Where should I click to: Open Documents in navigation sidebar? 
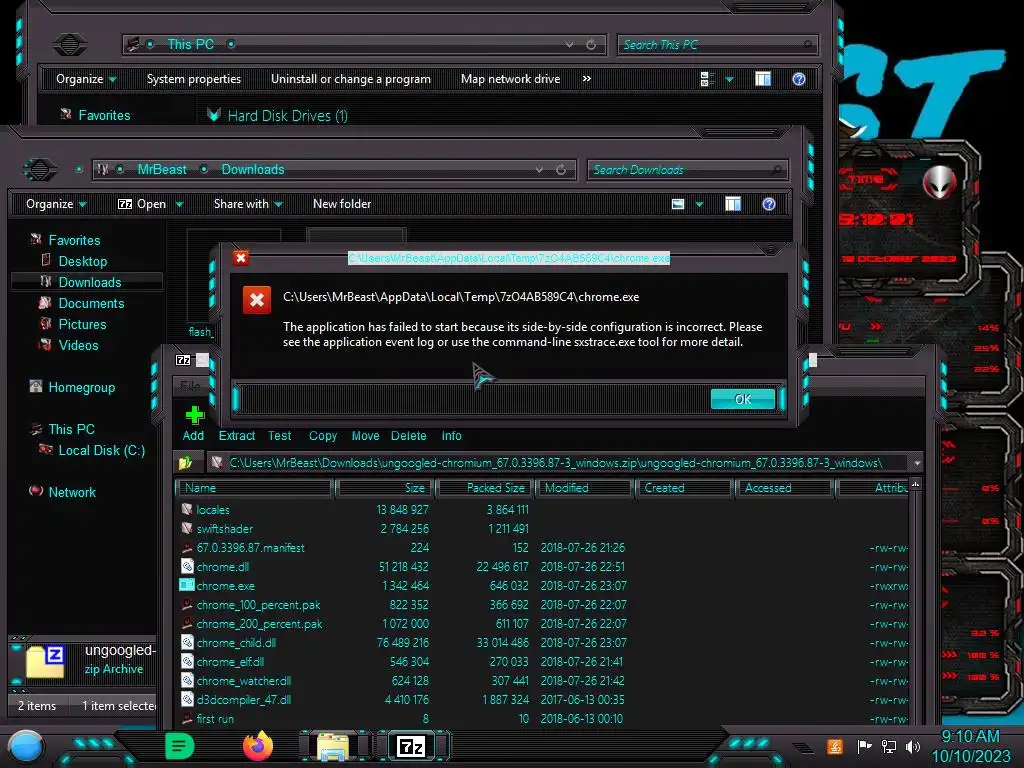[91, 303]
